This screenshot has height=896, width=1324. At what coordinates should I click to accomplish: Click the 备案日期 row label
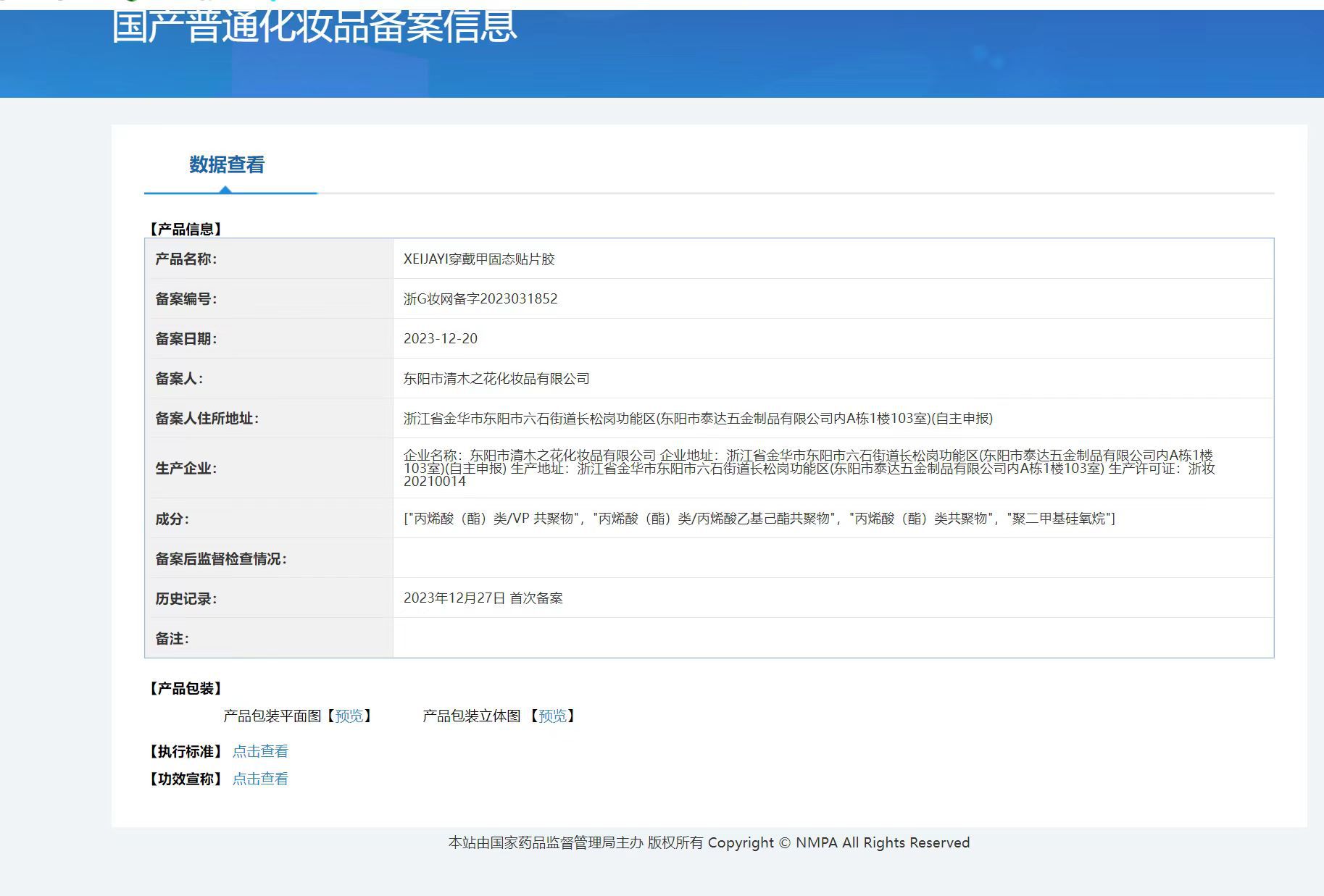point(186,339)
